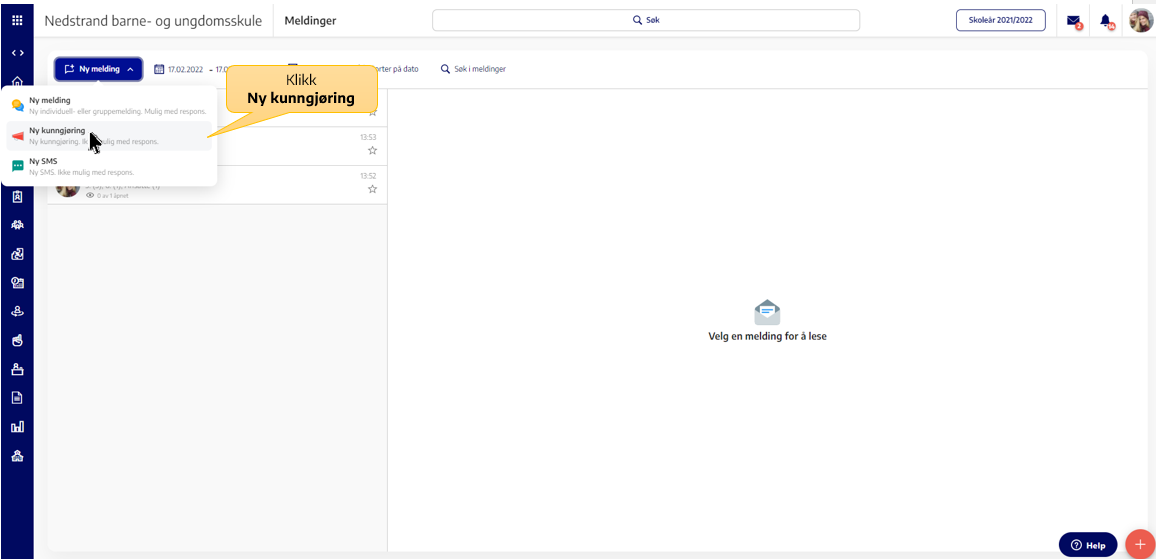
Task: Star the message received at 13:52
Action: (372, 189)
